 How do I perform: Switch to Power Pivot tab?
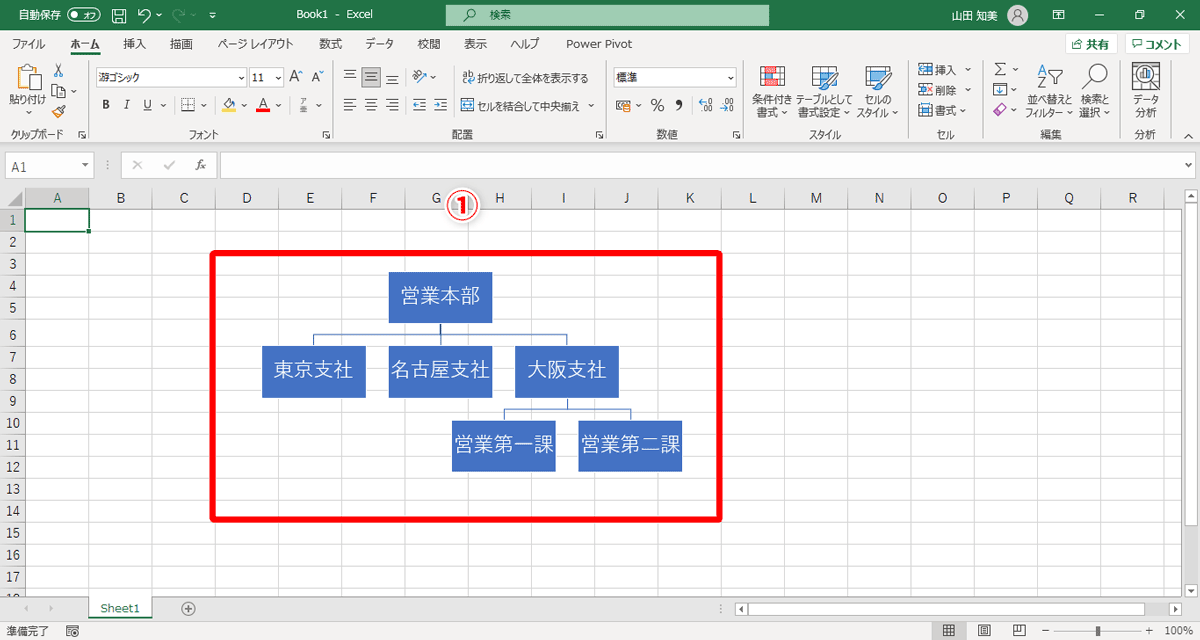597,44
